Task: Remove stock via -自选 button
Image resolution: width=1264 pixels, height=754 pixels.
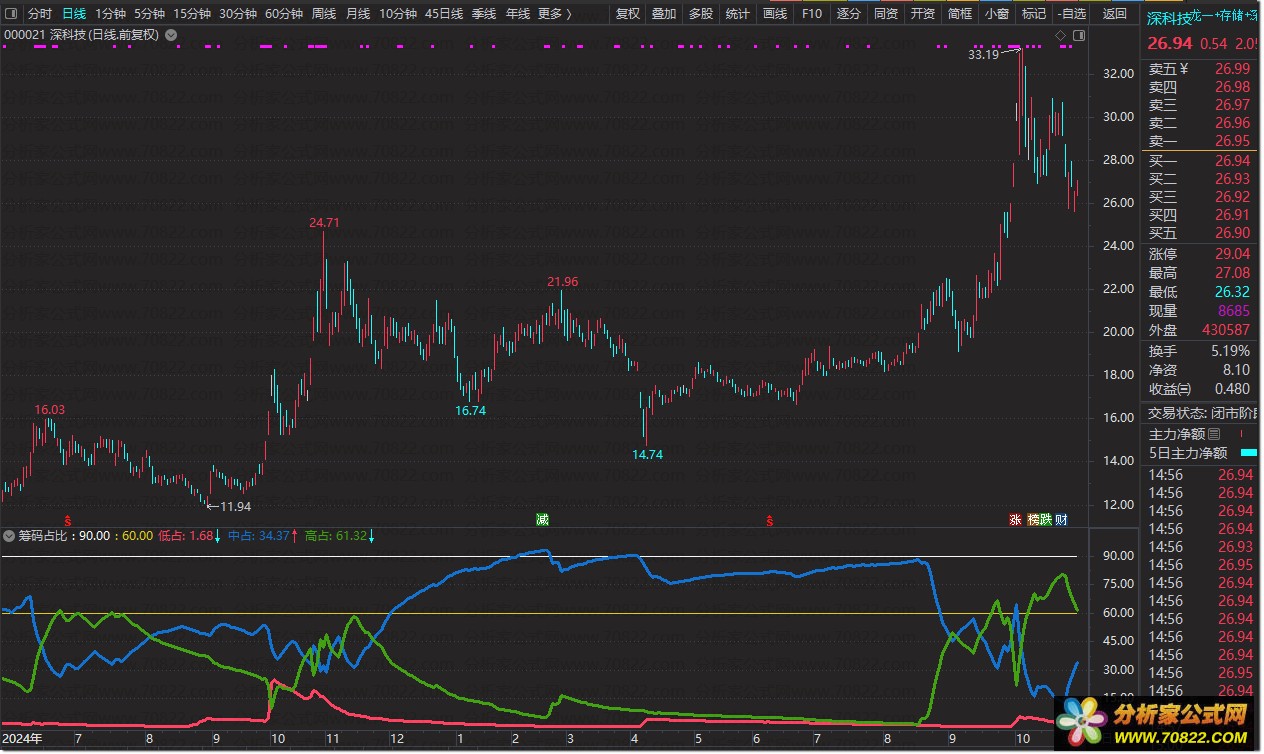Action: pyautogui.click(x=1072, y=14)
